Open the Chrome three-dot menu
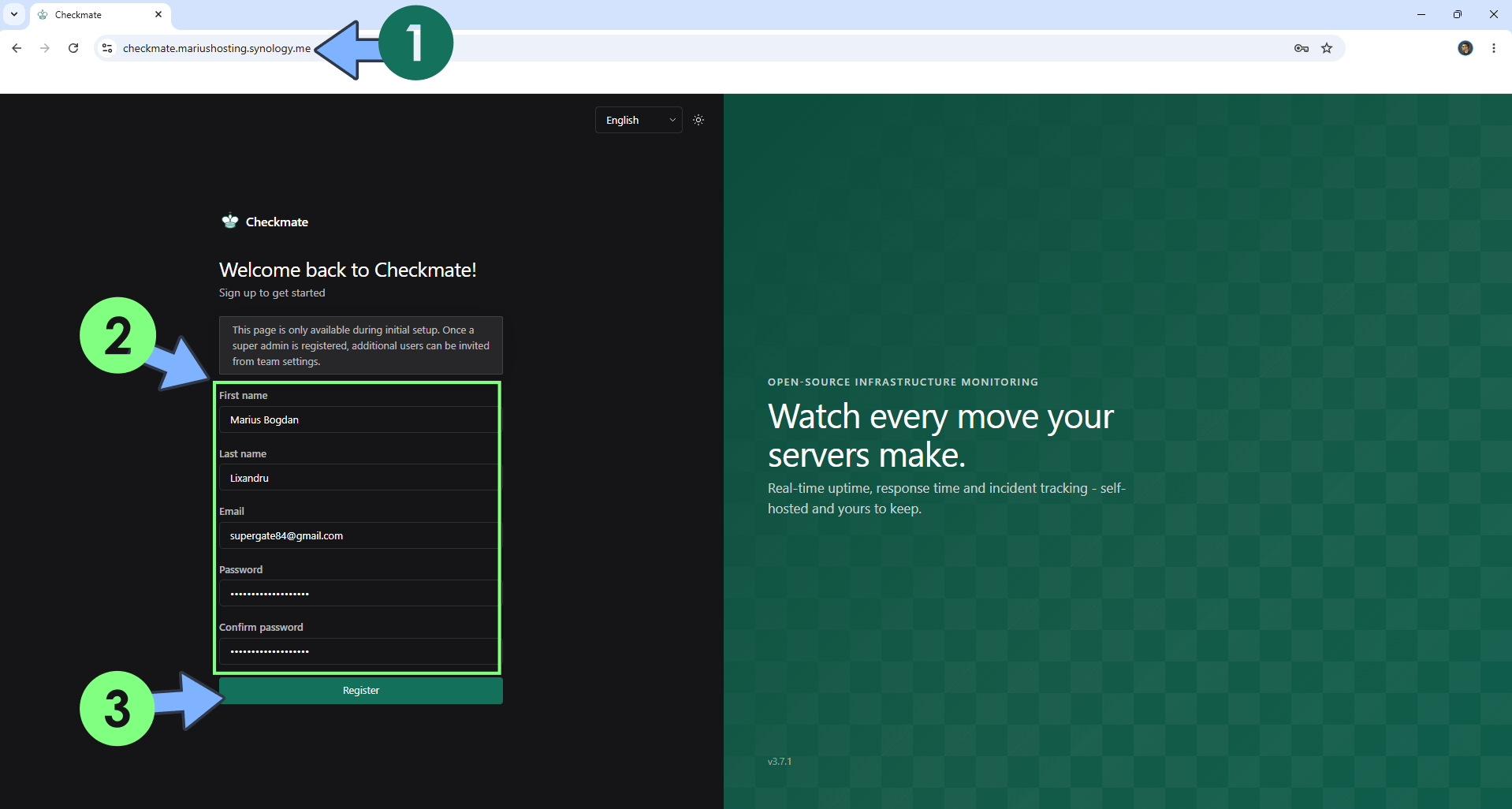1512x809 pixels. tap(1494, 48)
